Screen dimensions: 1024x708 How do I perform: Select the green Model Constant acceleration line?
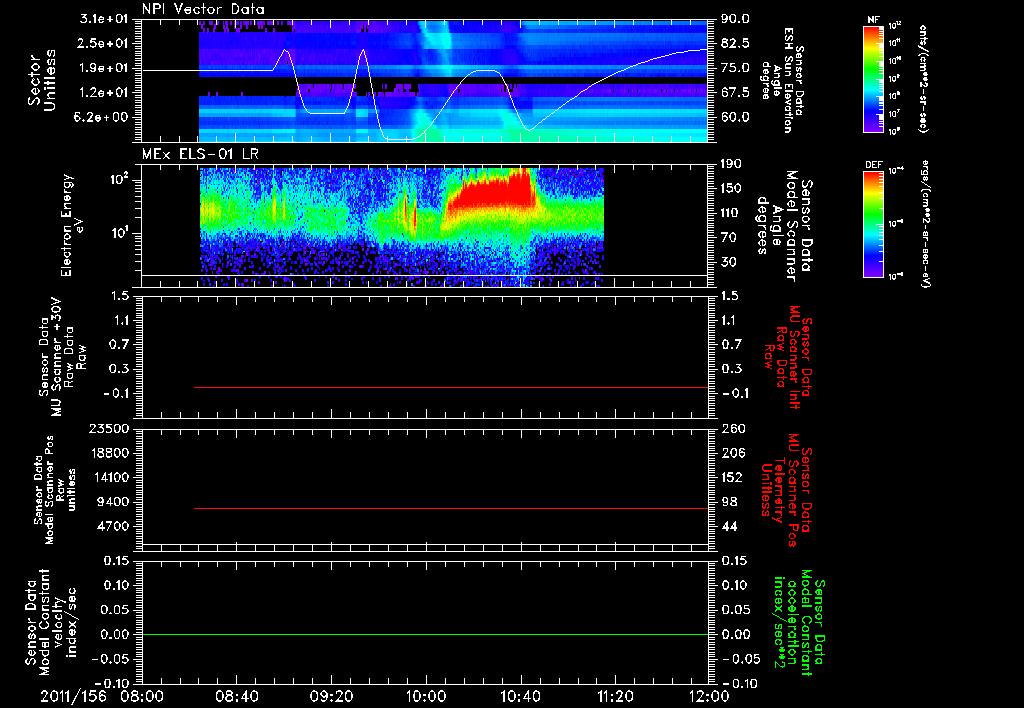coord(424,634)
